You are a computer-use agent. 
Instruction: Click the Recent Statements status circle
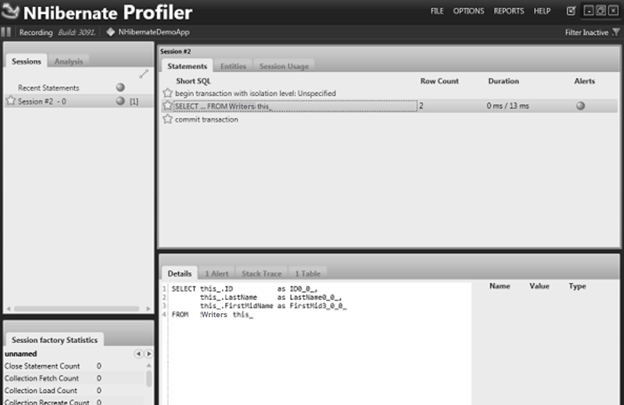pos(120,87)
